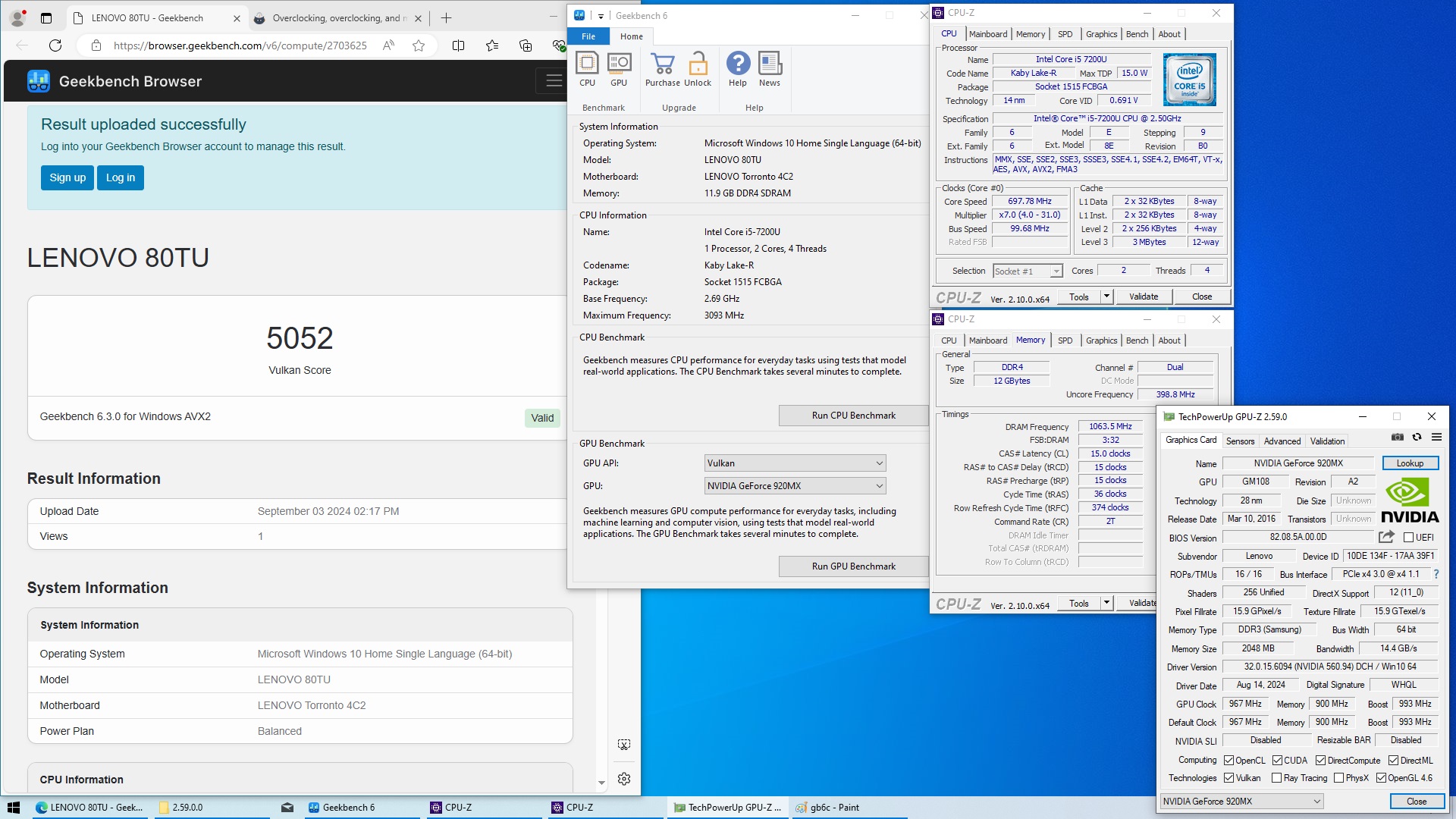The image size is (1456, 819).
Task: Click the Bus Interface question mark icon
Action: point(1436,574)
